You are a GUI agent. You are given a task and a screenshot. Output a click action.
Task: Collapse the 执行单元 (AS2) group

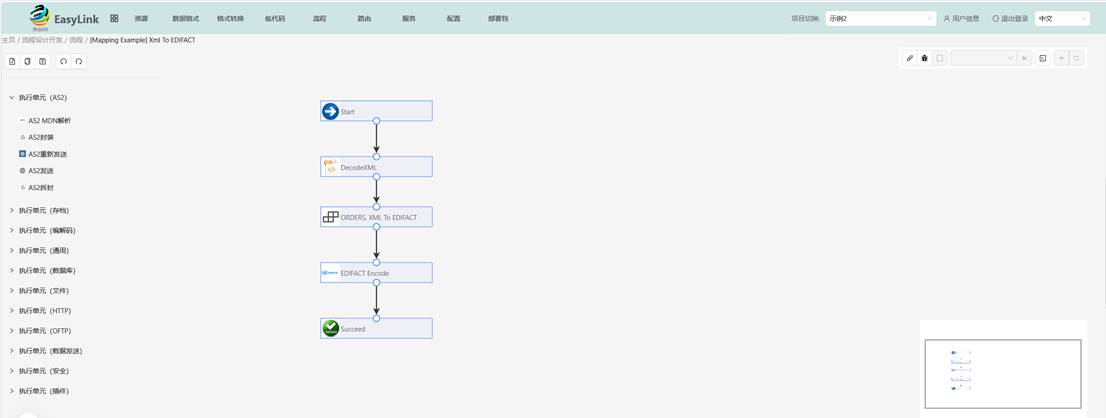[12, 98]
